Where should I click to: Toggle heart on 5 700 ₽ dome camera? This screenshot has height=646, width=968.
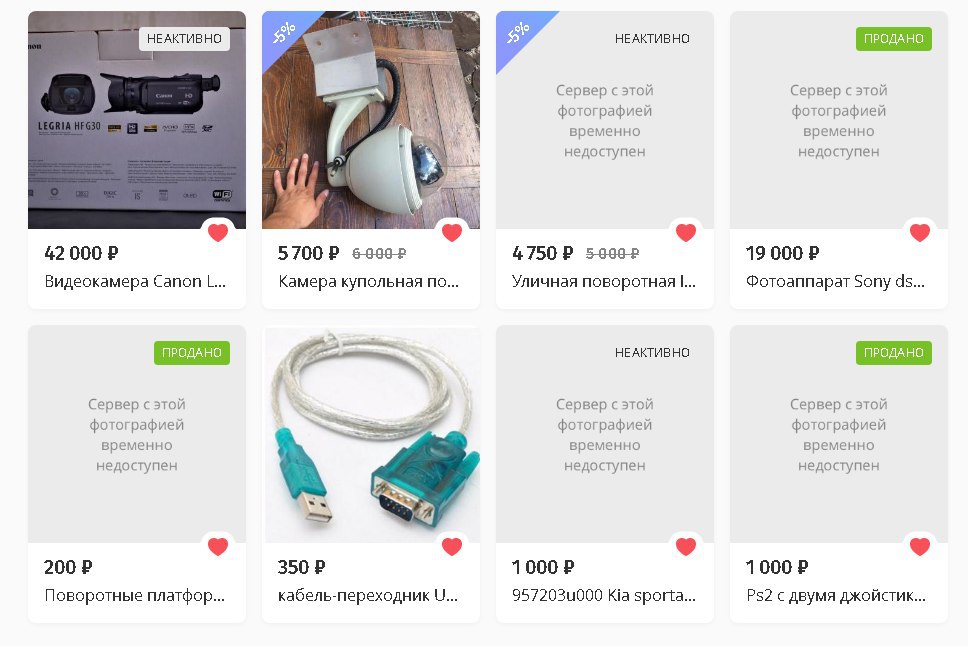click(452, 233)
